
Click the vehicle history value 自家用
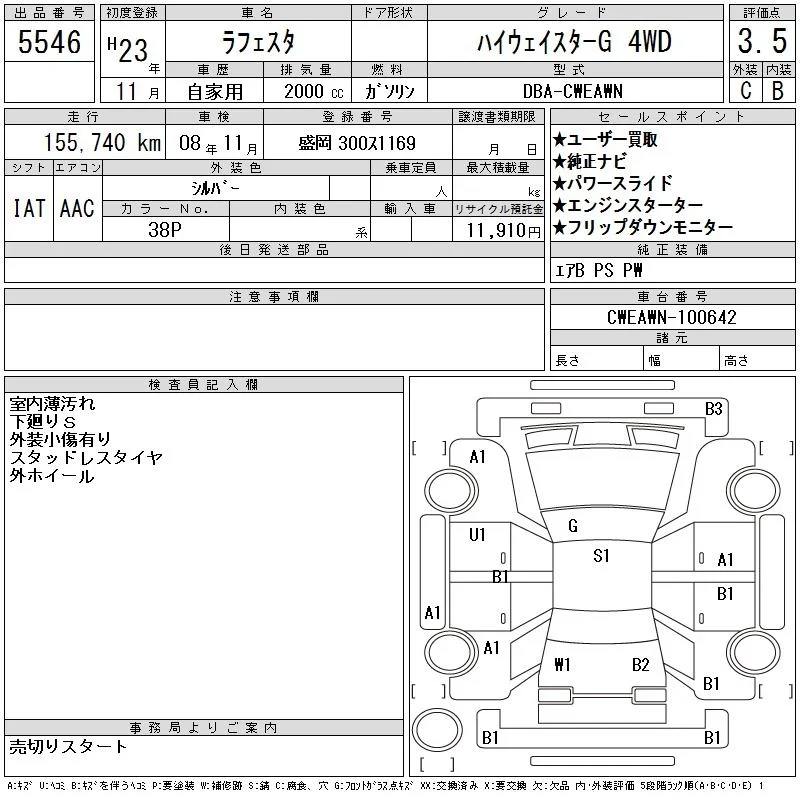(215, 92)
